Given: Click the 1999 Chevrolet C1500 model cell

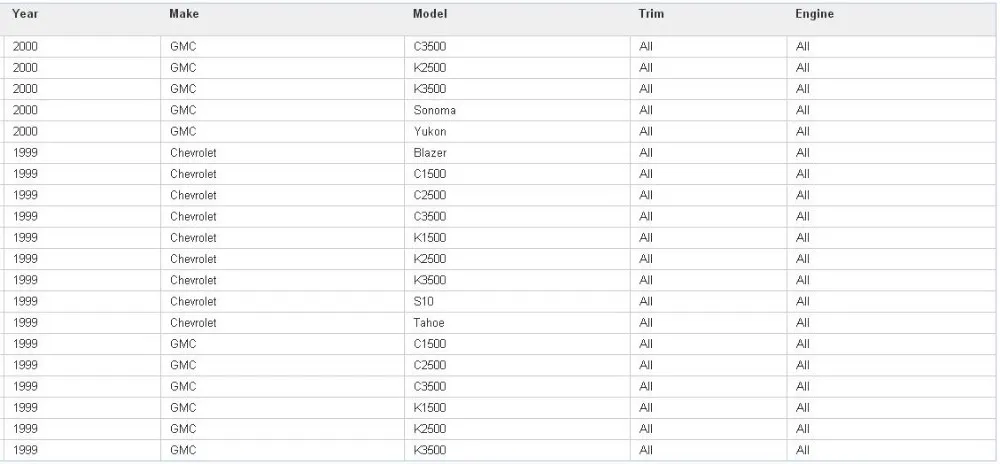Looking at the screenshot, I should click(x=430, y=174).
